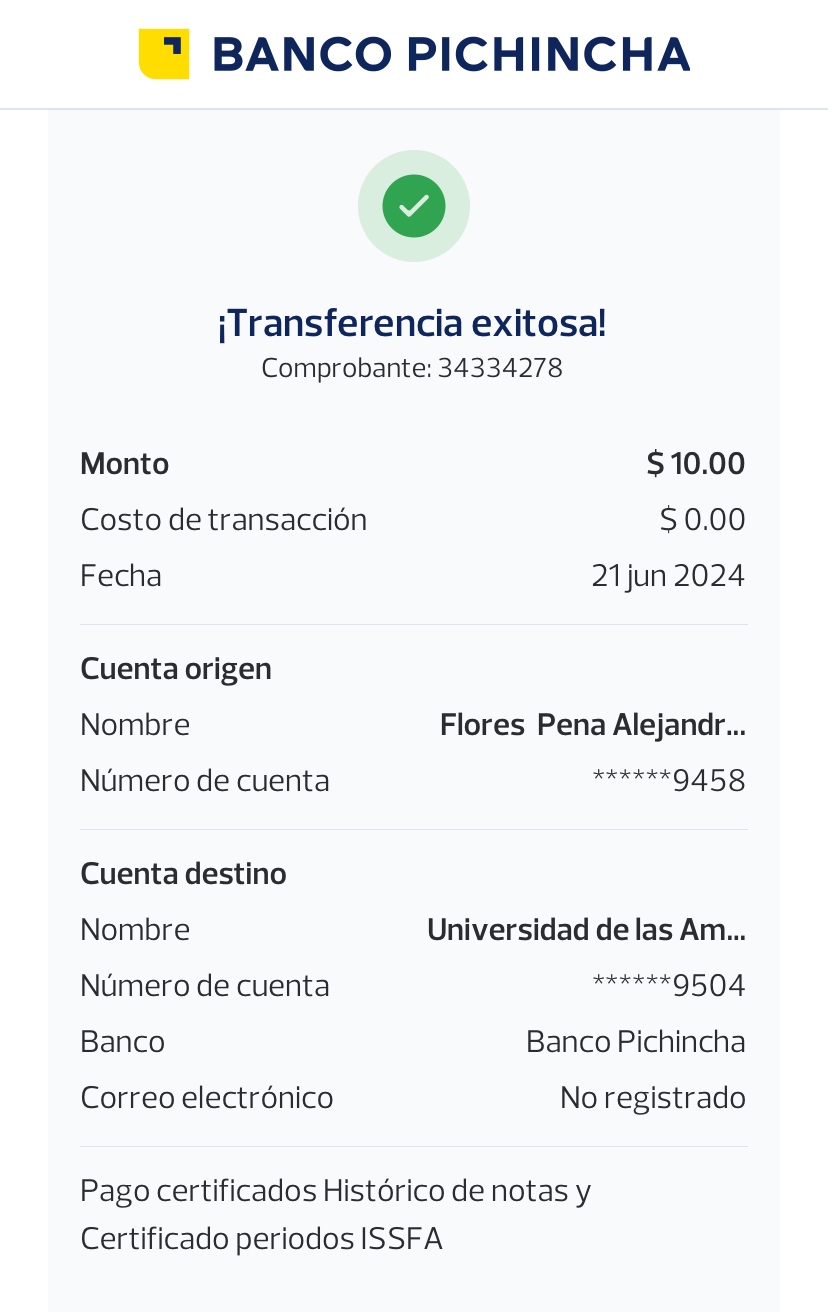This screenshot has width=828, height=1312.
Task: Click origin account number ******9458
Action: pyautogui.click(x=668, y=780)
